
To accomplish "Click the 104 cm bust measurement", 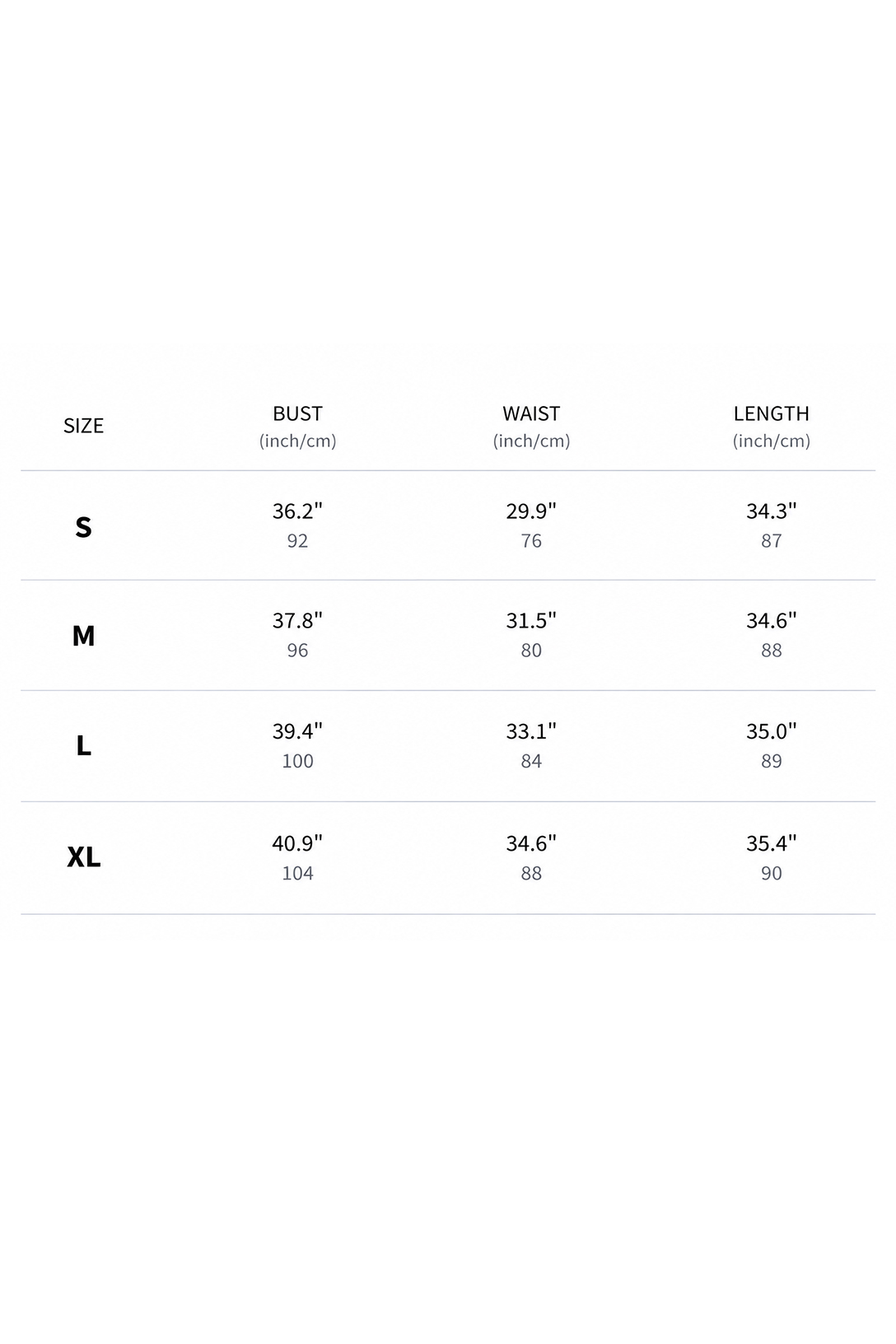I will pyautogui.click(x=297, y=873).
